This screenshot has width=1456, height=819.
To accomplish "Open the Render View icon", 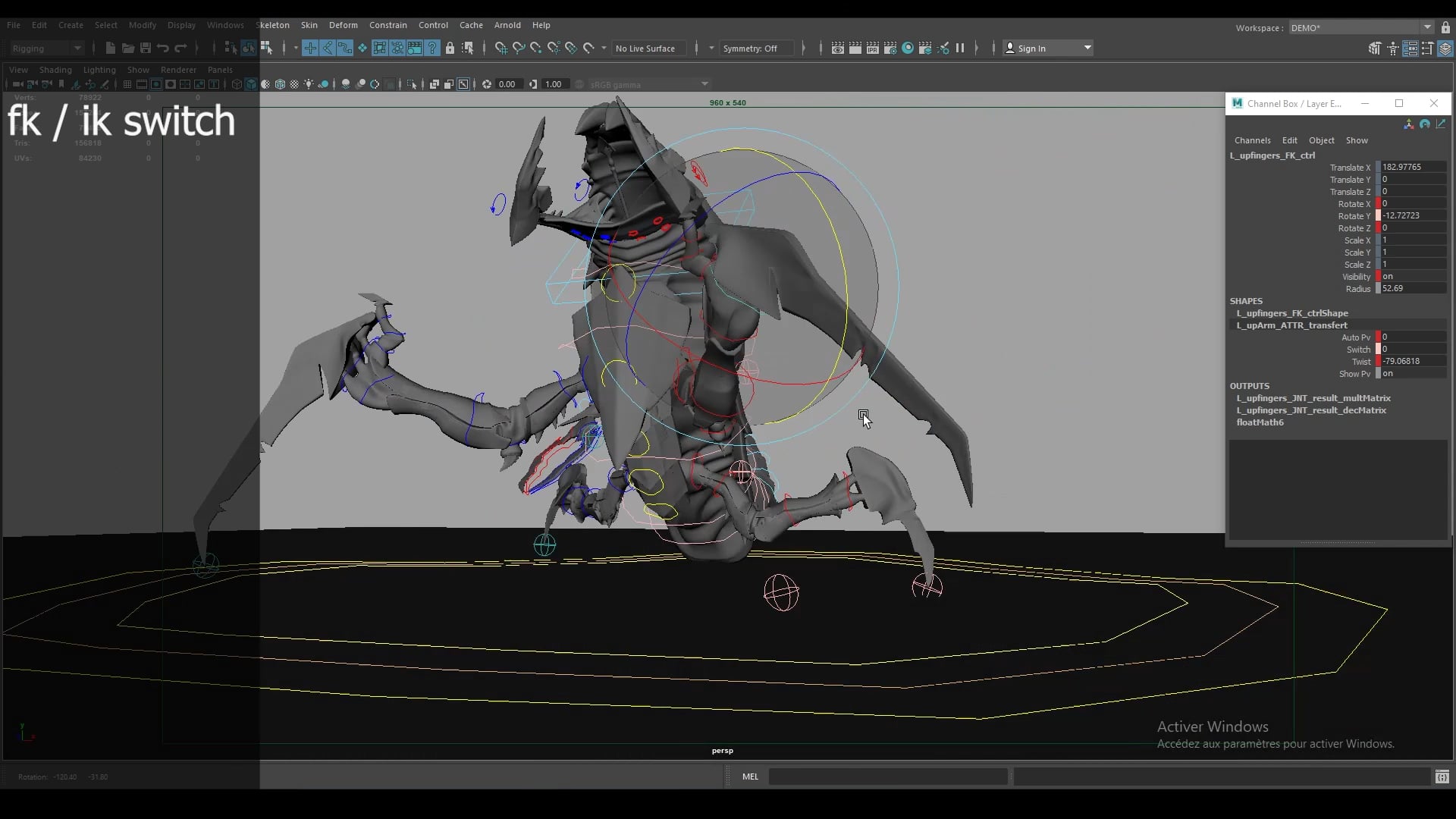I will [x=838, y=48].
